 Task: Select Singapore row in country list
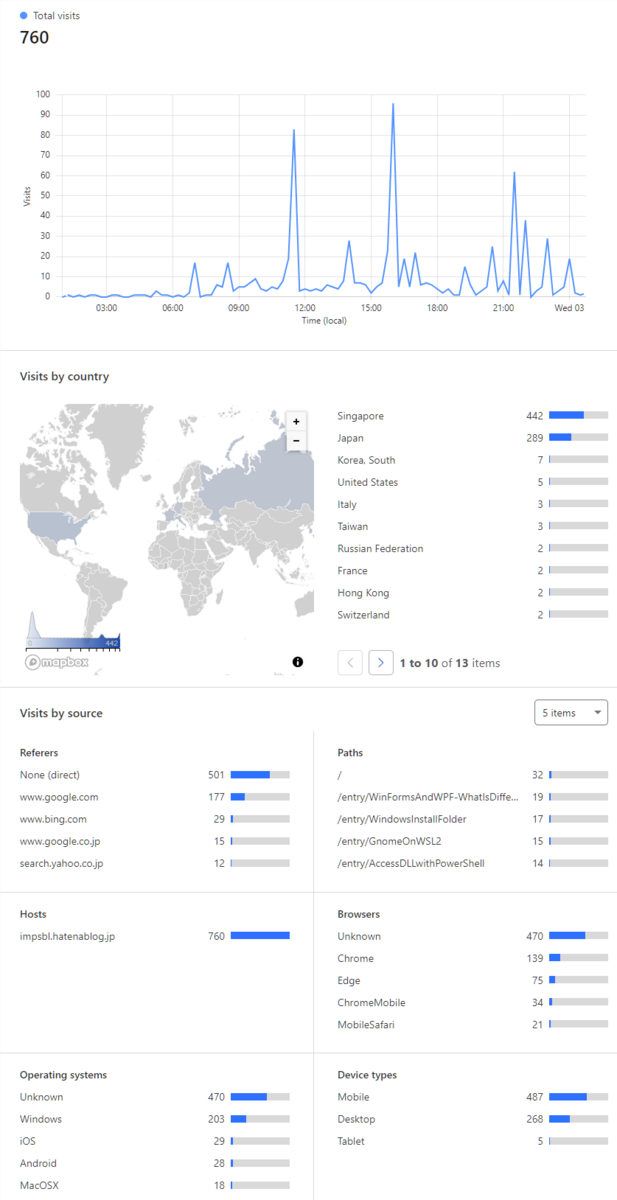473,416
